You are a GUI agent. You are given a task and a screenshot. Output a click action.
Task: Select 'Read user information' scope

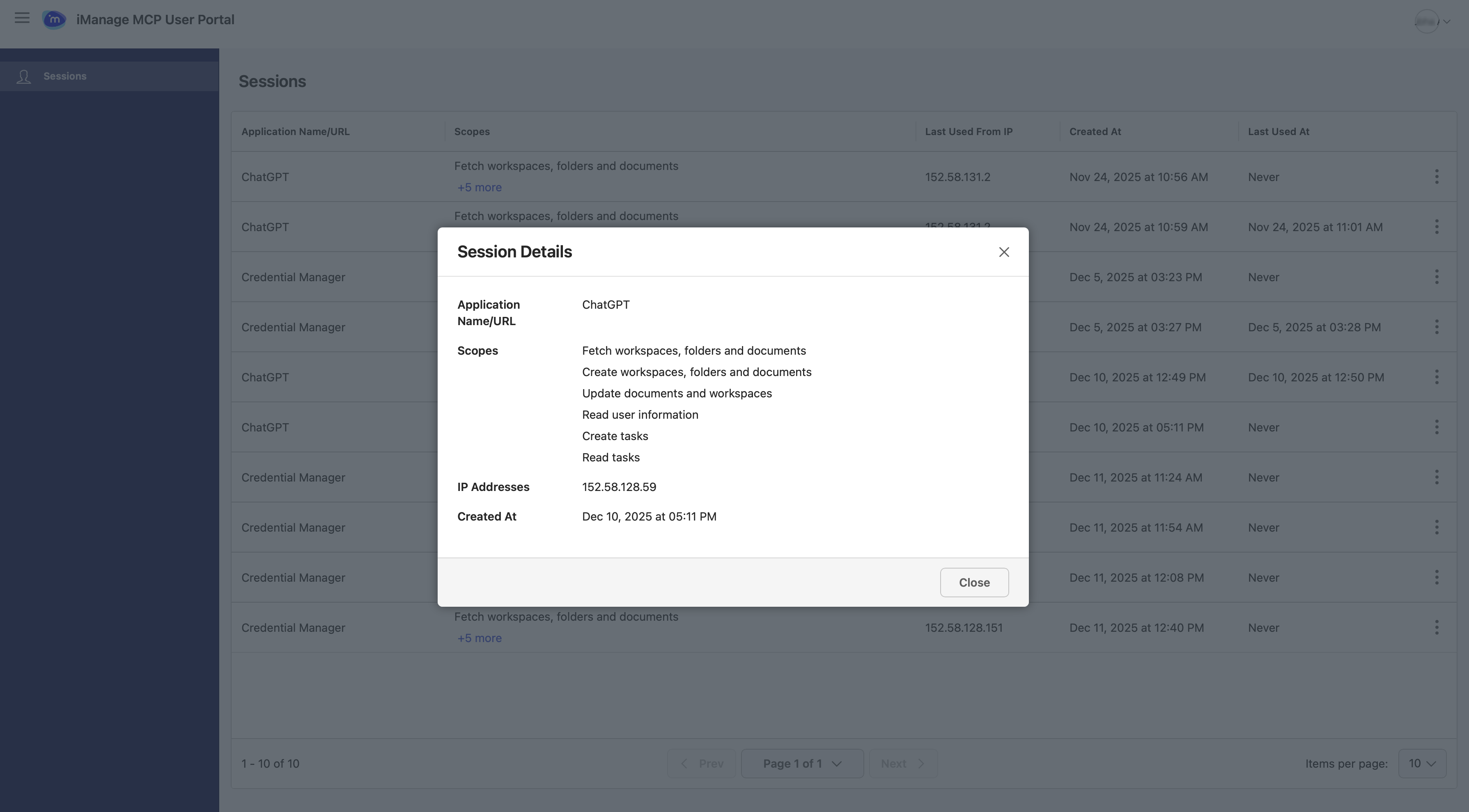click(640, 415)
